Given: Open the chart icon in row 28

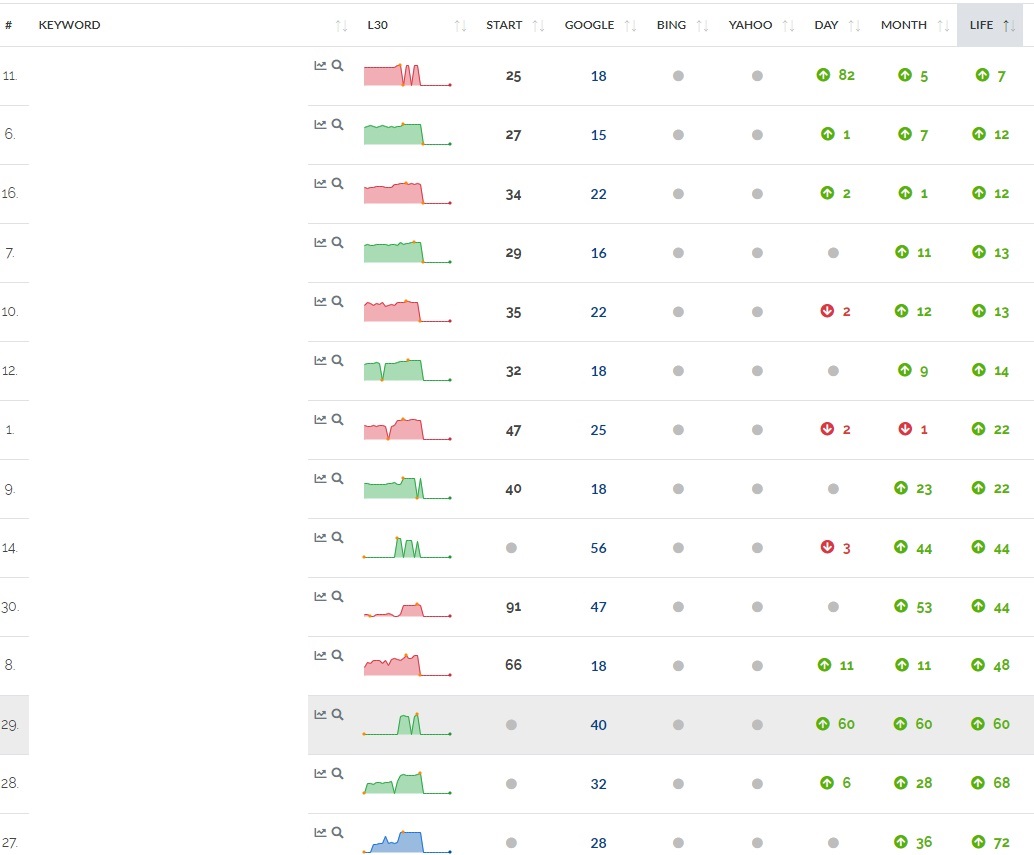Looking at the screenshot, I should (x=320, y=773).
